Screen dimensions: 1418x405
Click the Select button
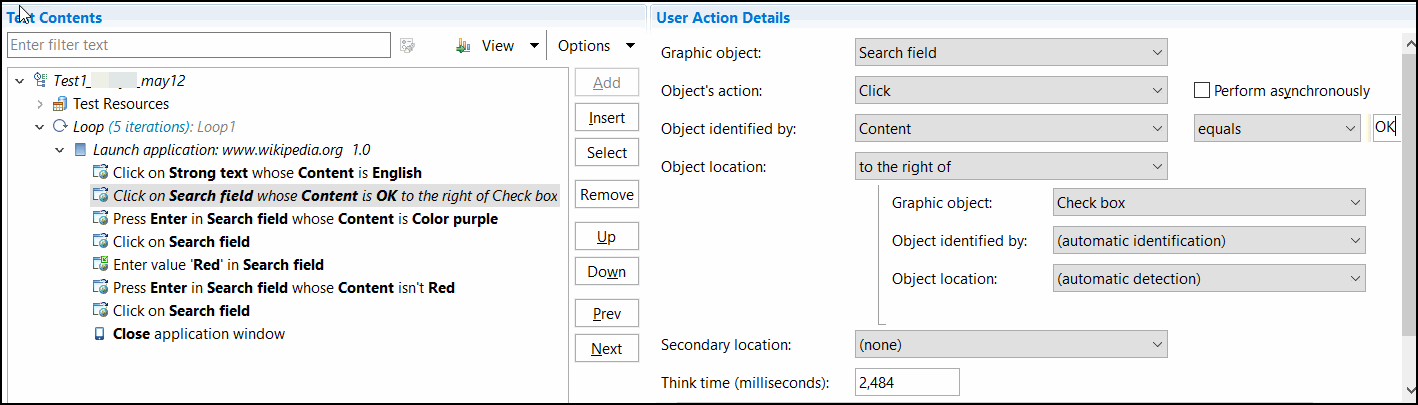[x=607, y=153]
